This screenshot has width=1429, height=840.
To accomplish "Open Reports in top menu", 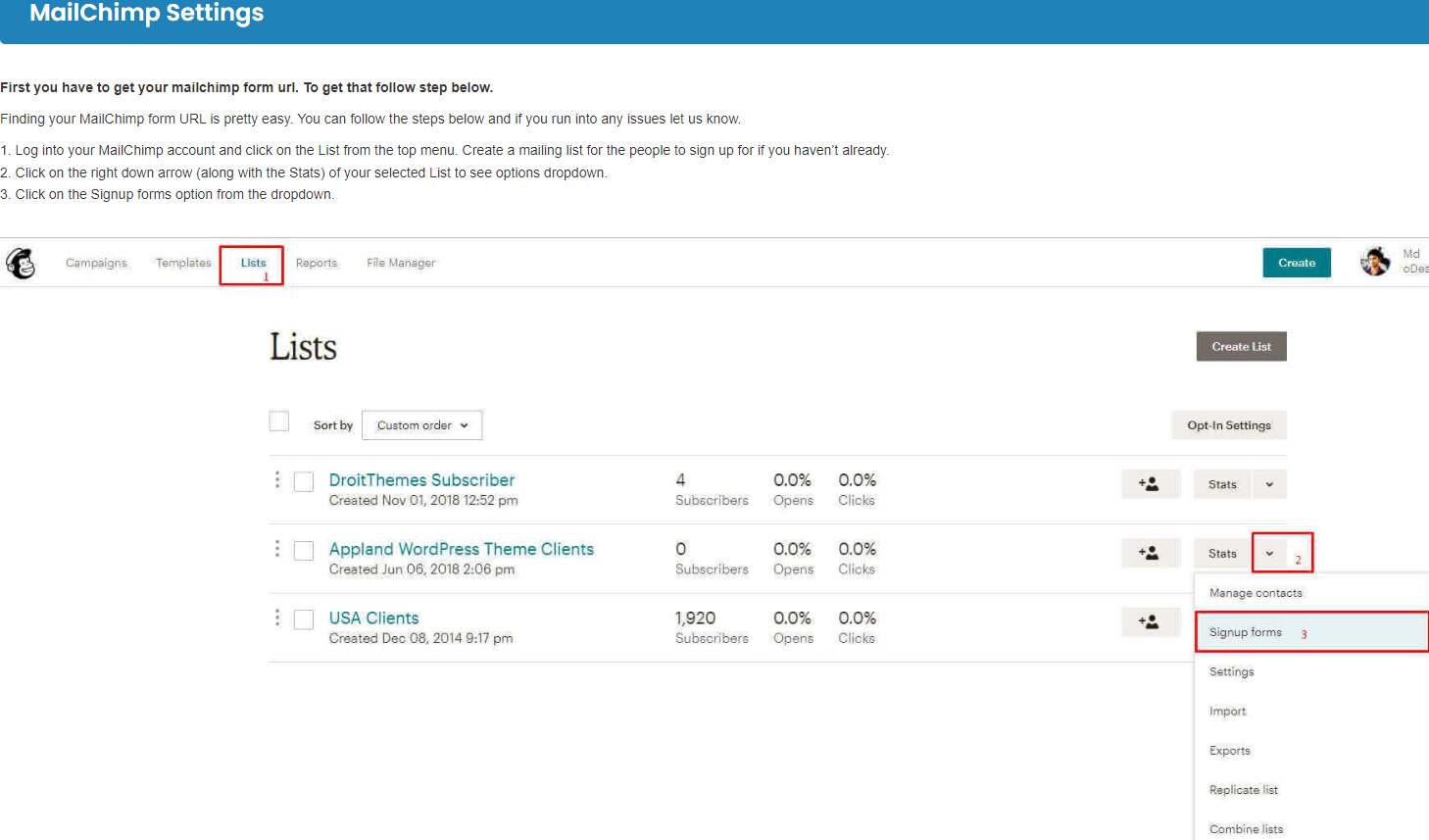I will click(317, 263).
